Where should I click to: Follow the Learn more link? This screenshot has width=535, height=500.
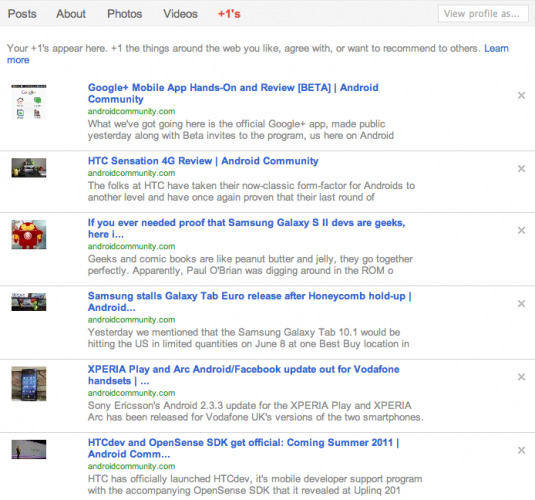click(x=496, y=48)
